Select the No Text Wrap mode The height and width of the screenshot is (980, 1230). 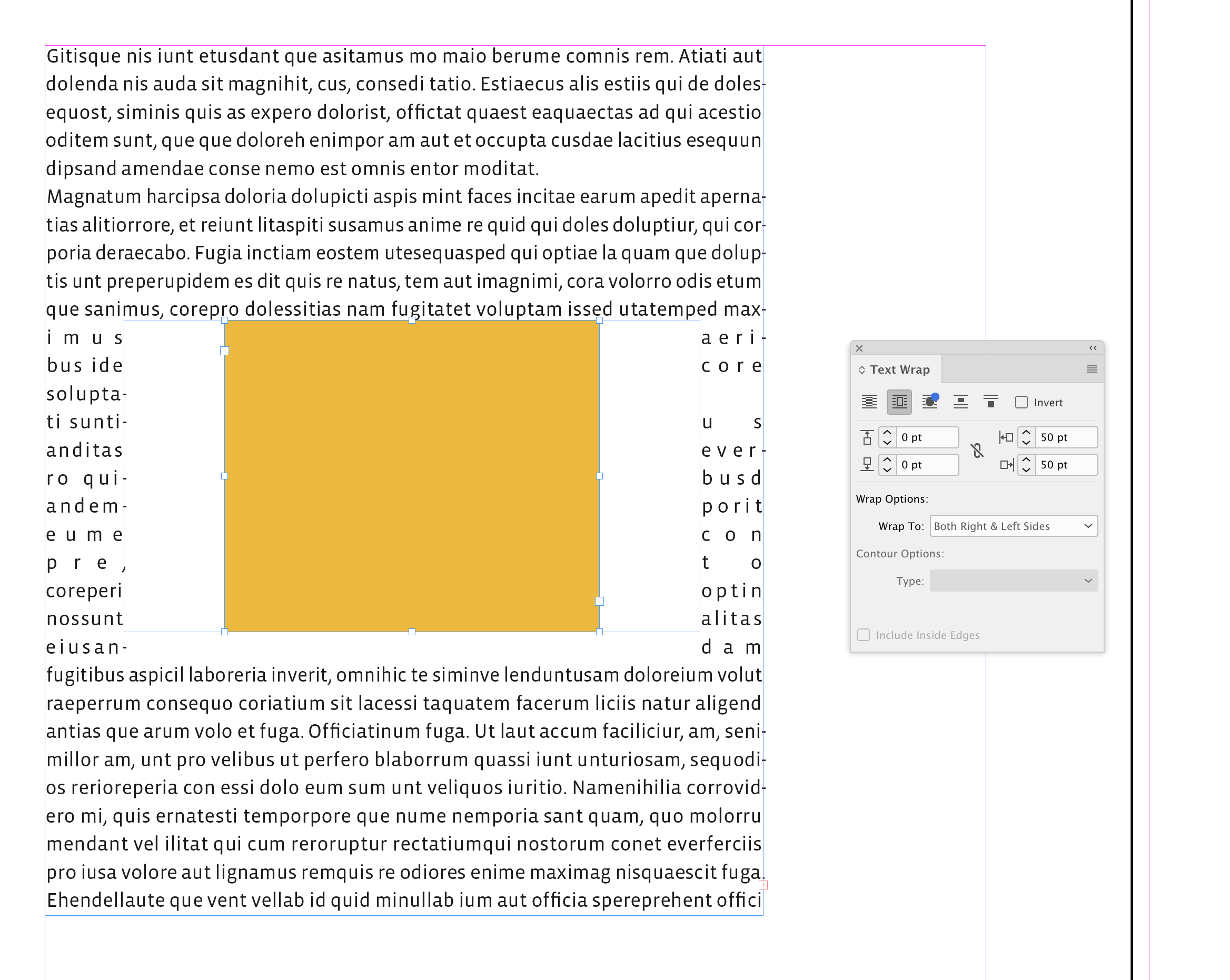tap(869, 403)
